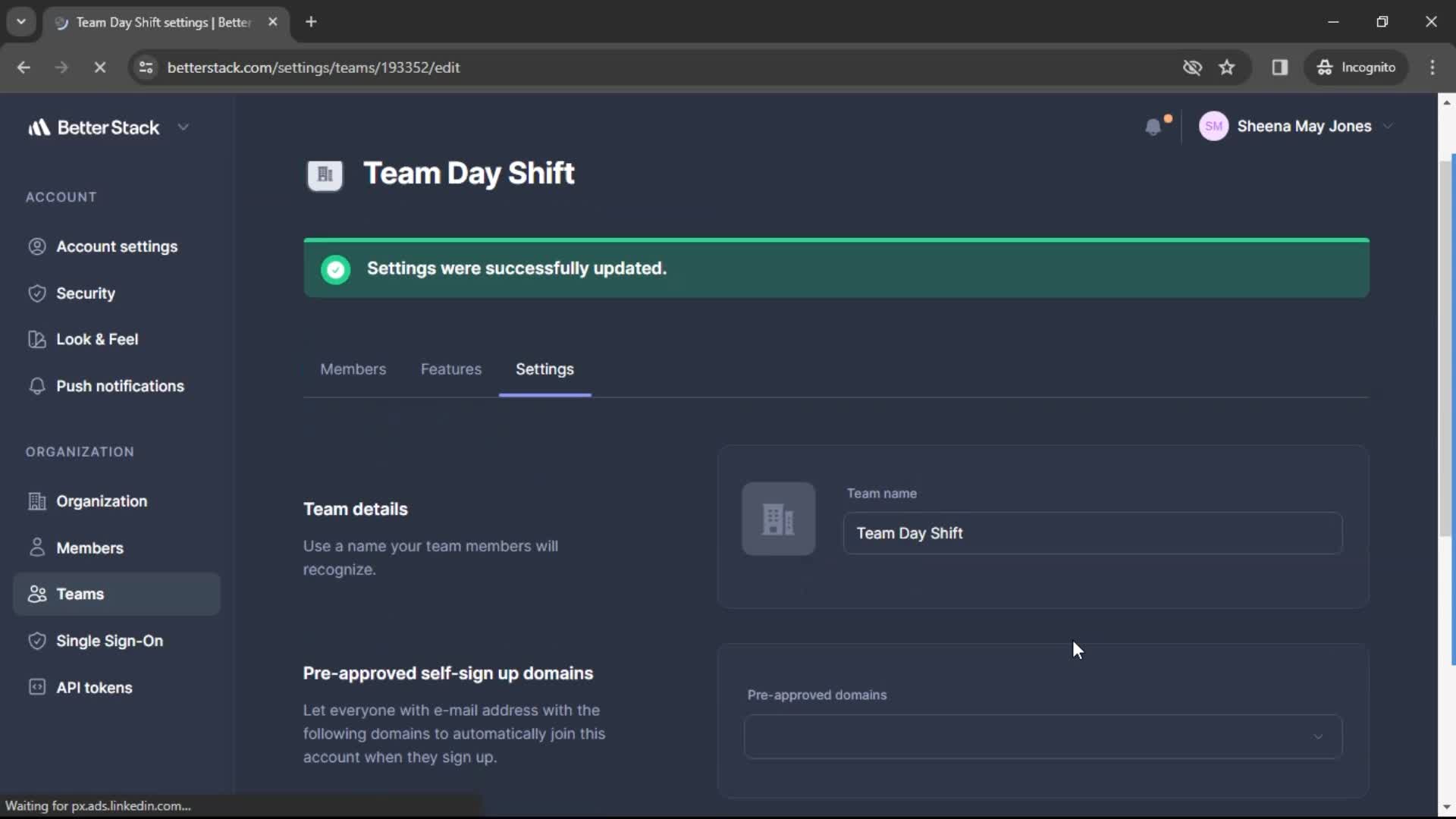Image resolution: width=1456 pixels, height=819 pixels.
Task: Click the API tokens link
Action: [x=94, y=687]
